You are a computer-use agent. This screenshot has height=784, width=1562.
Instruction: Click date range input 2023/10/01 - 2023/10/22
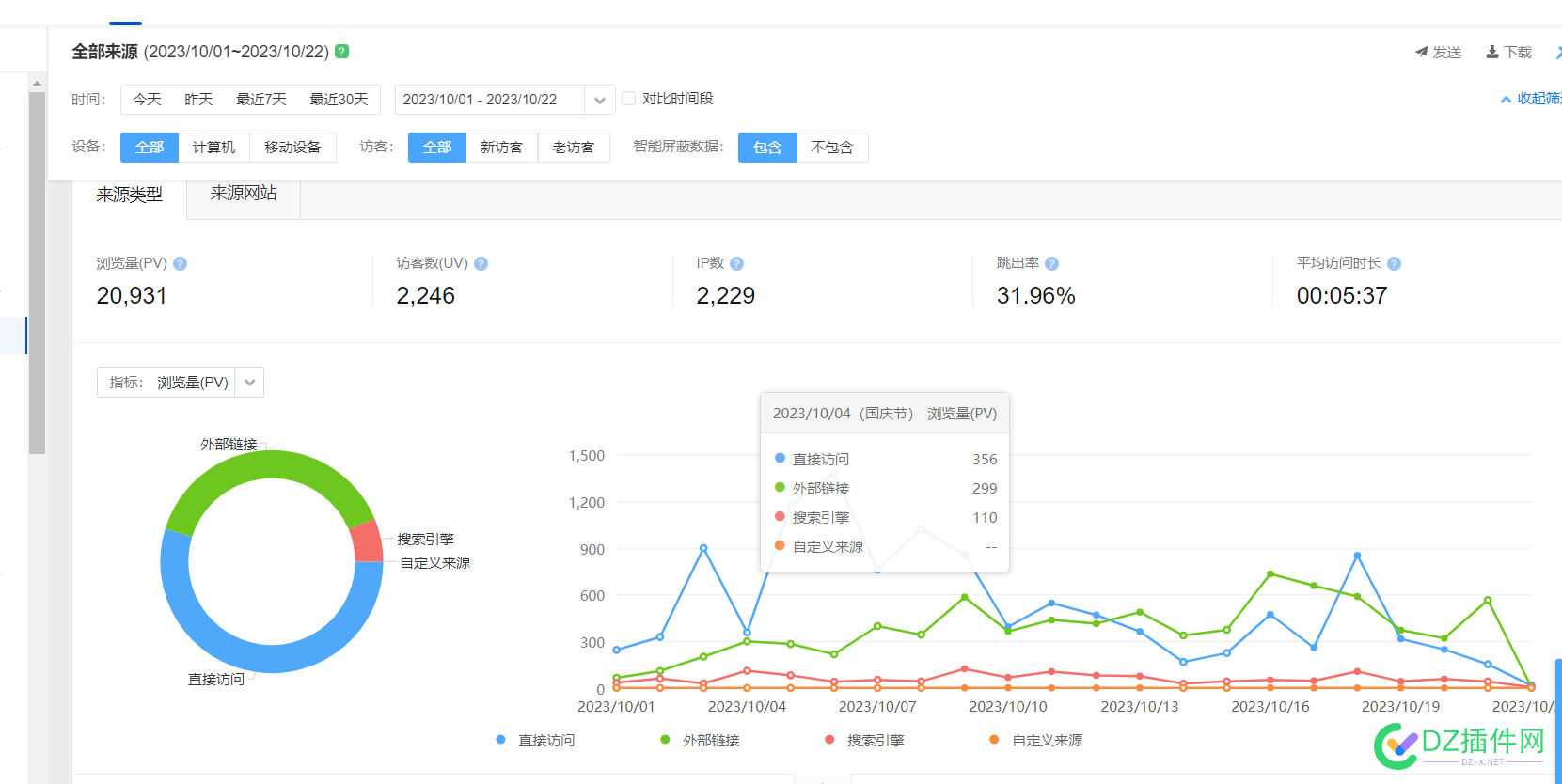coord(490,100)
